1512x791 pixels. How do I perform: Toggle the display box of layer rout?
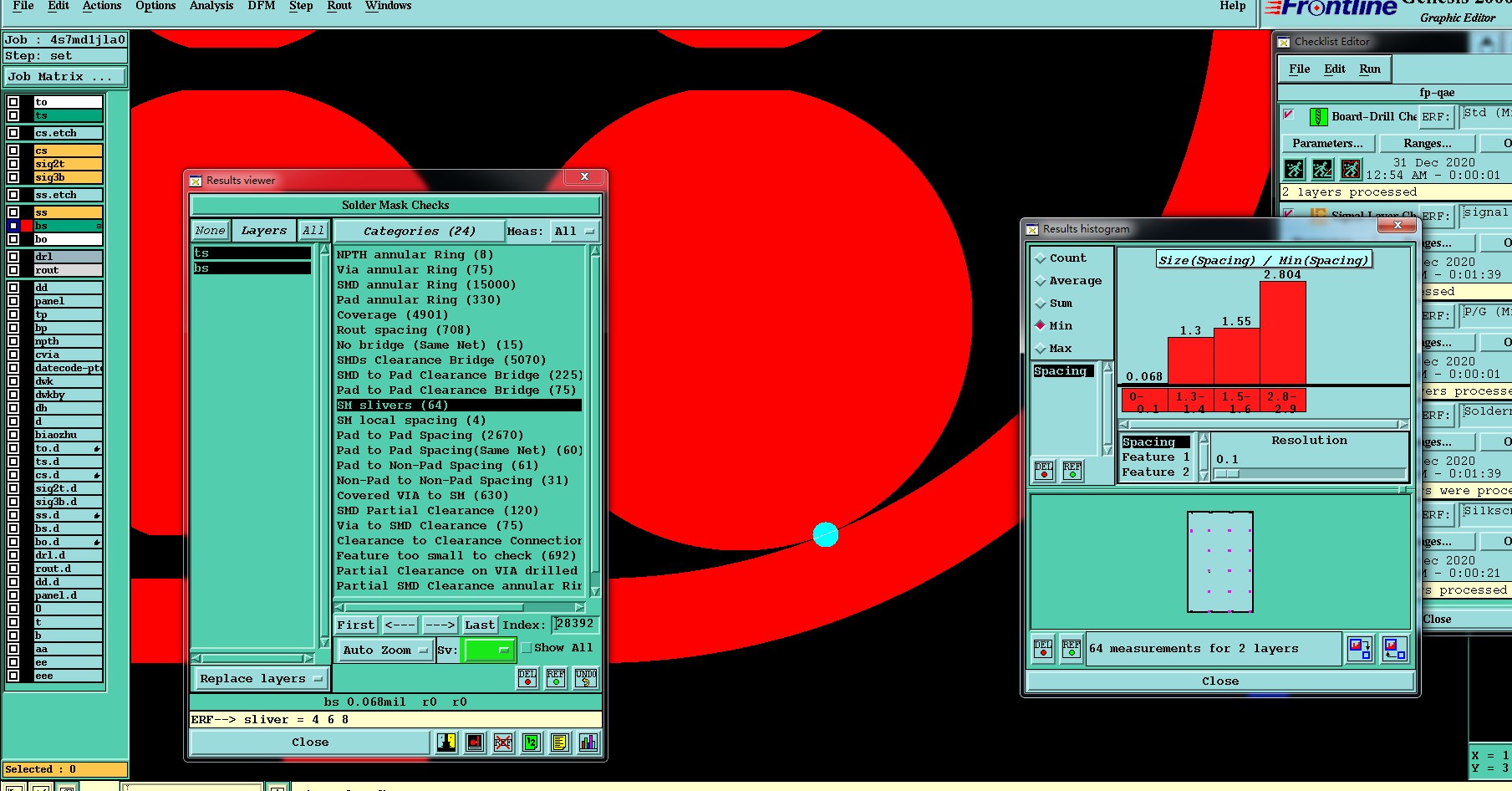click(x=13, y=270)
